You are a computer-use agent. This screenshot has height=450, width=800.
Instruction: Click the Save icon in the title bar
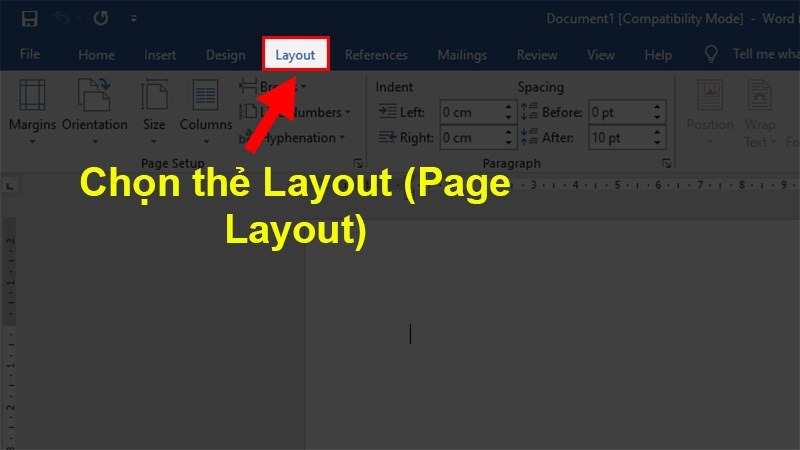(x=30, y=19)
